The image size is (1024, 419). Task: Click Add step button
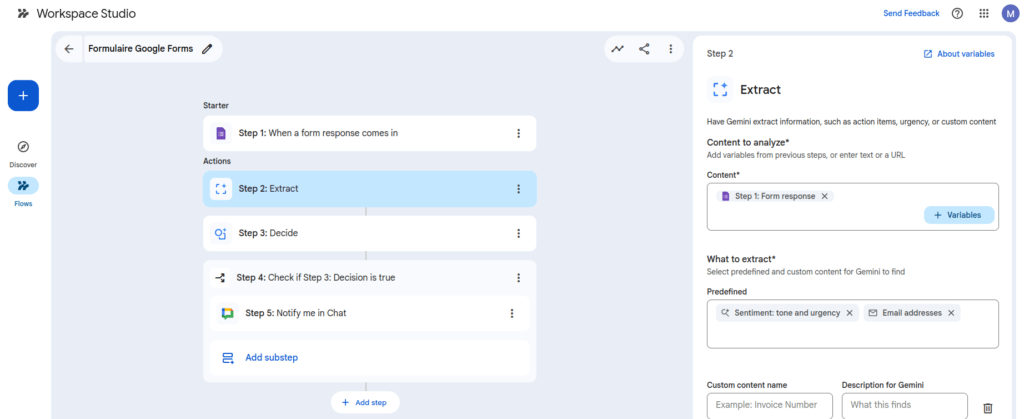(x=365, y=403)
